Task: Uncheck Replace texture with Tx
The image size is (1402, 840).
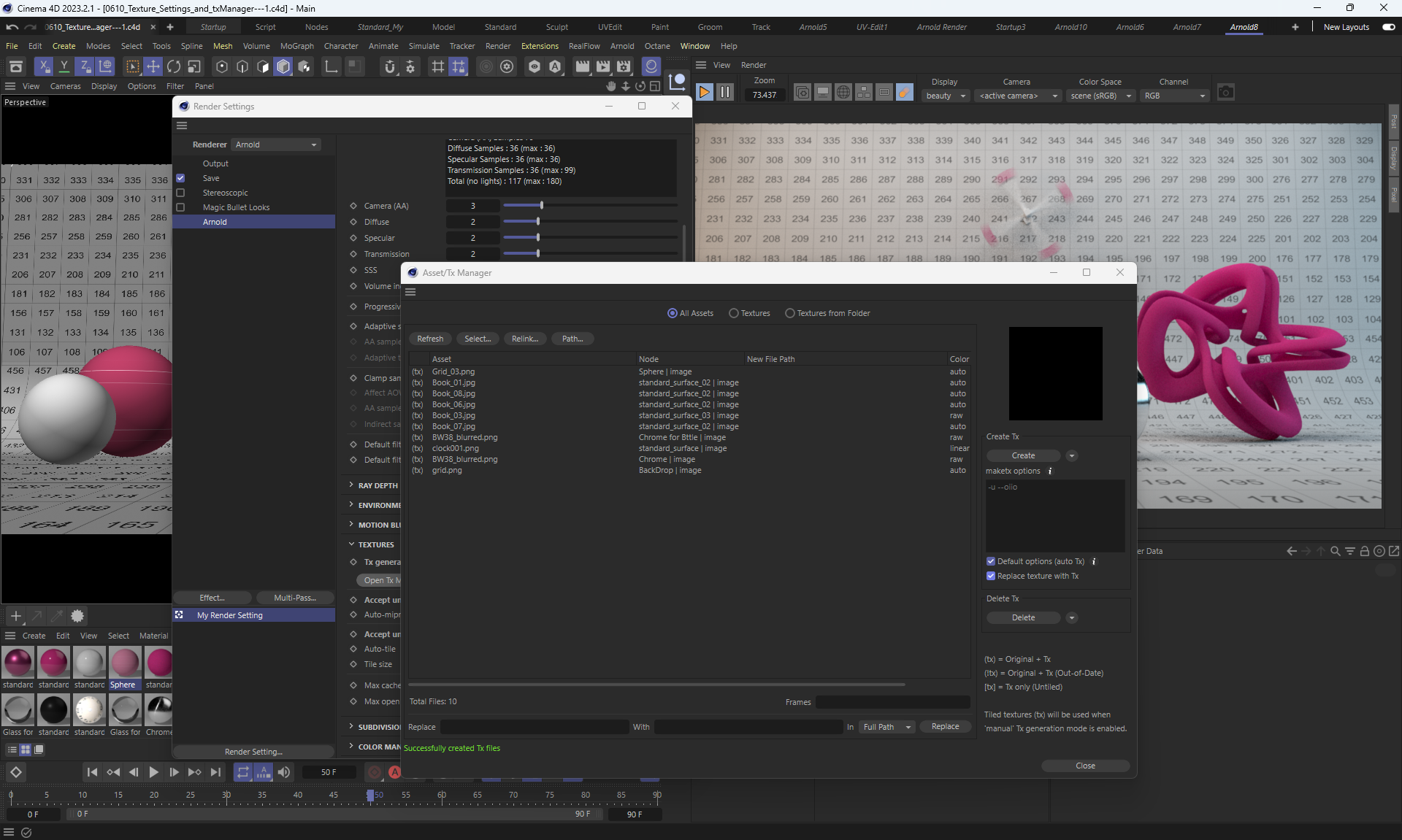Action: (991, 576)
